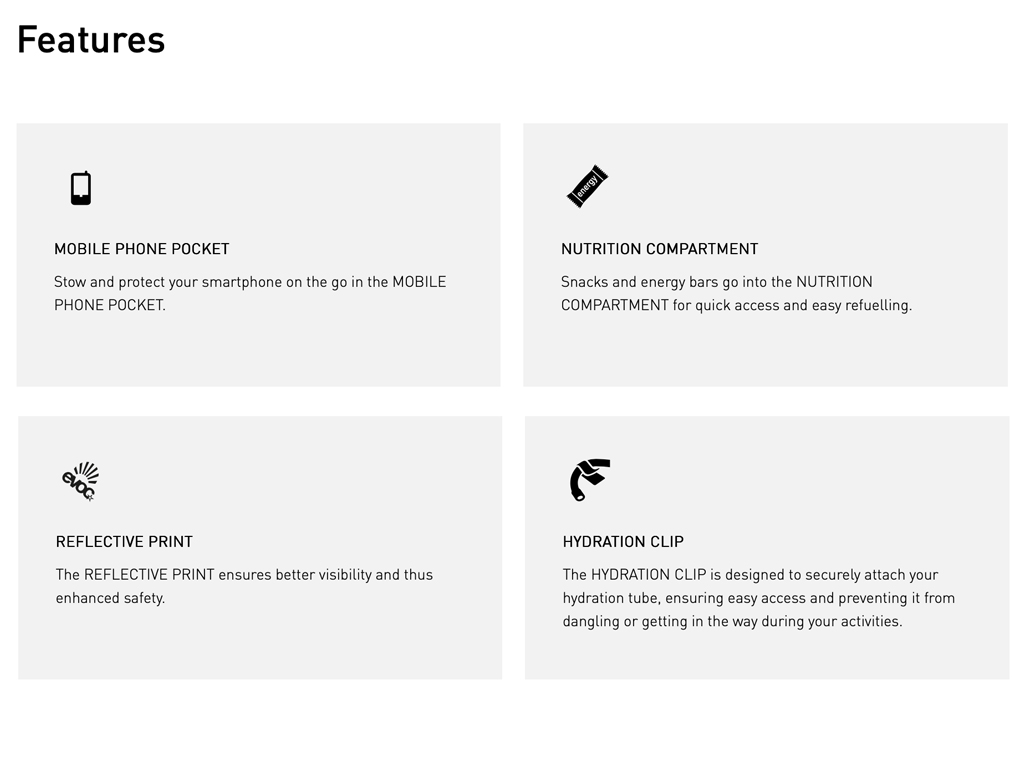Click the mobile phone icon
The height and width of the screenshot is (768, 1024).
81,188
